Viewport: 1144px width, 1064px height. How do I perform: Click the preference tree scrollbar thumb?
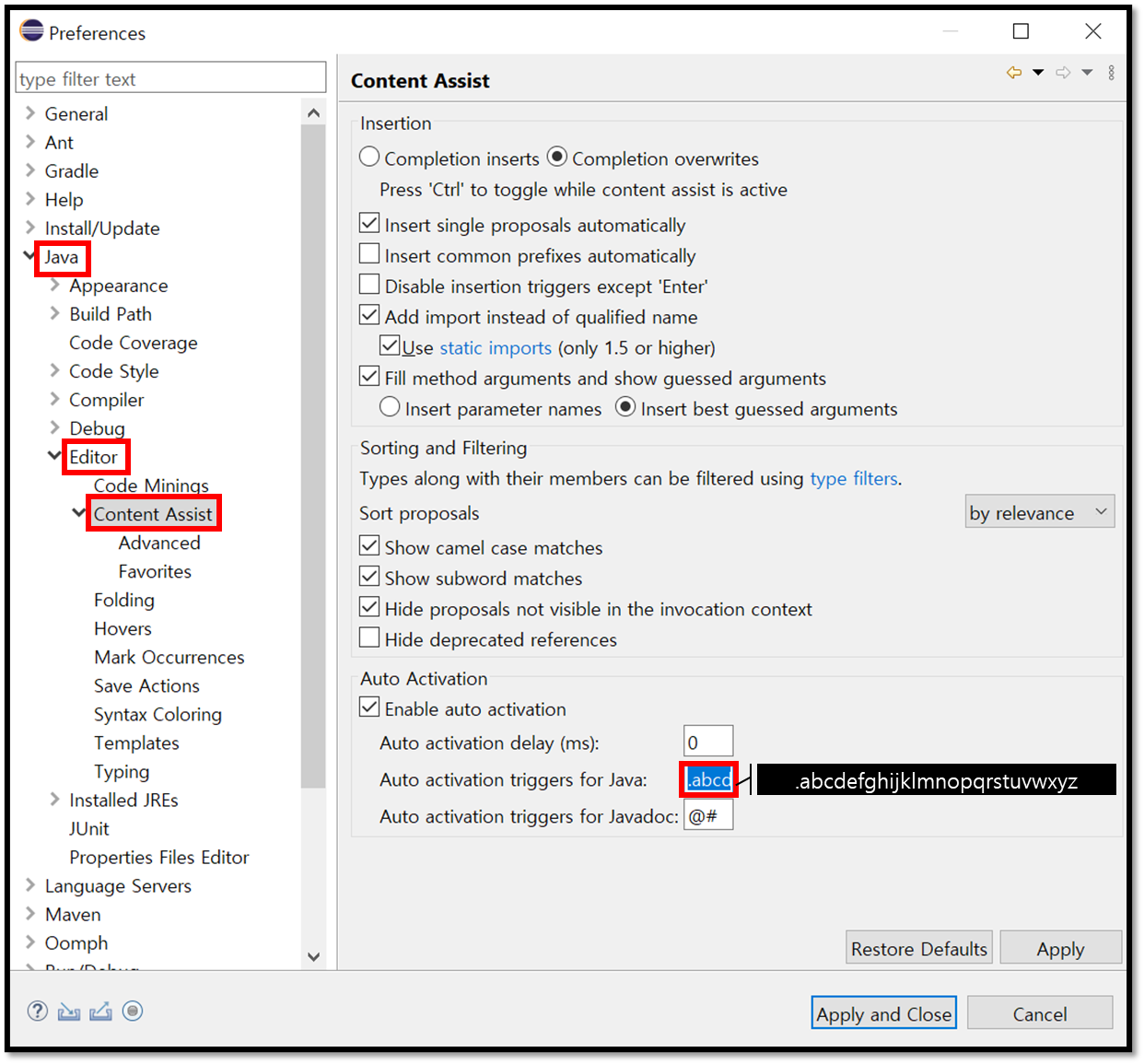click(313, 456)
